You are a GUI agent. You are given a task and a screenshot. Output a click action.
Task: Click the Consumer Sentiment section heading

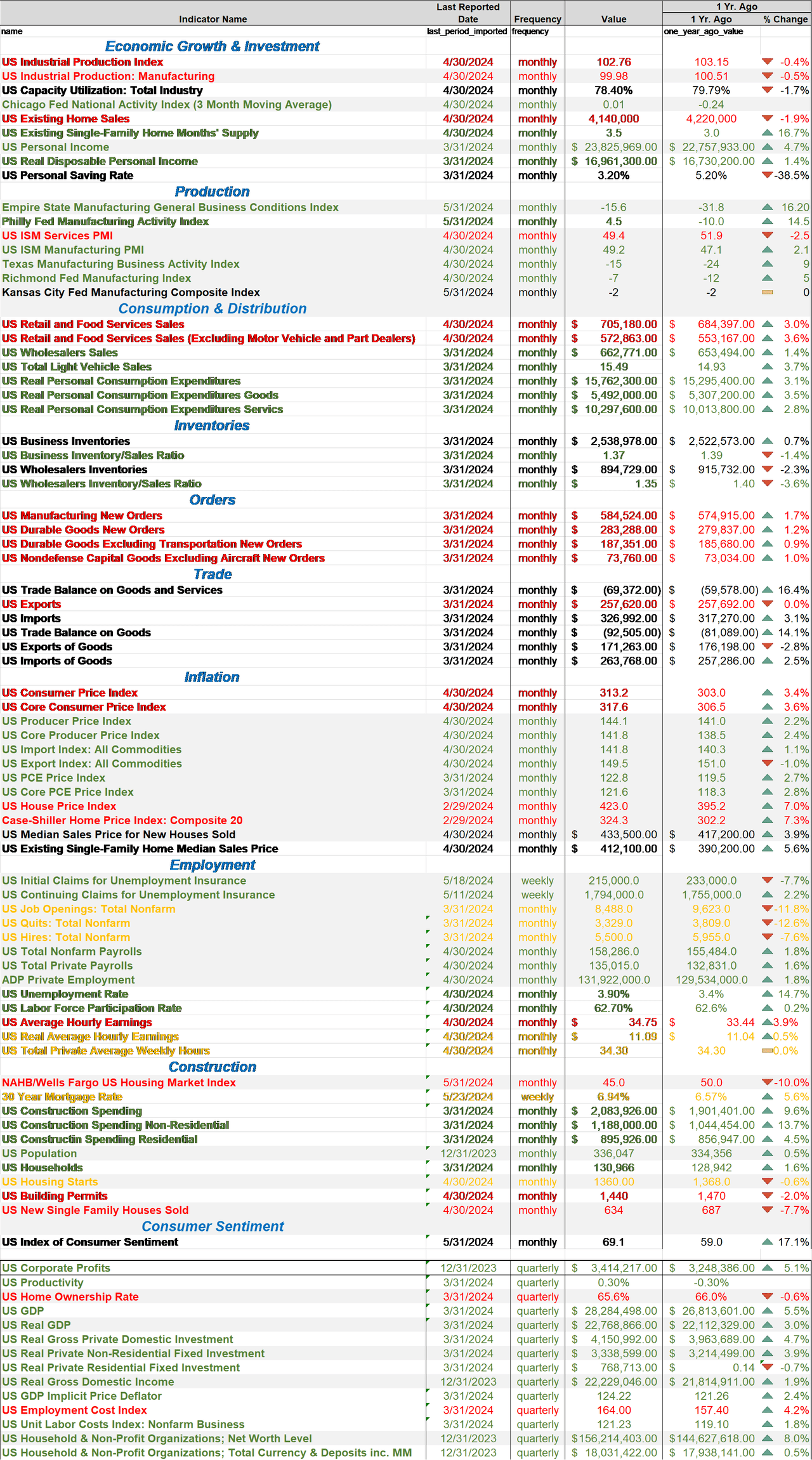pos(213,1226)
